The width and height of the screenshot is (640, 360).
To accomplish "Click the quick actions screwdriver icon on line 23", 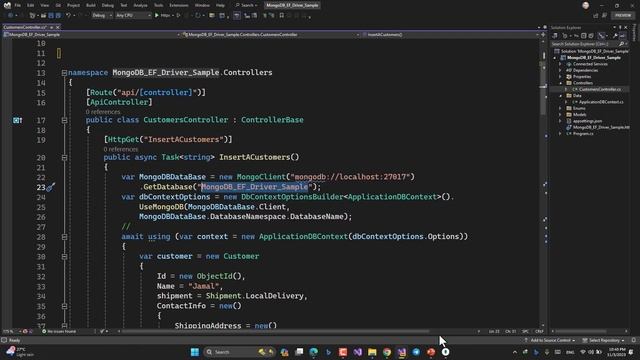I will tap(51, 187).
